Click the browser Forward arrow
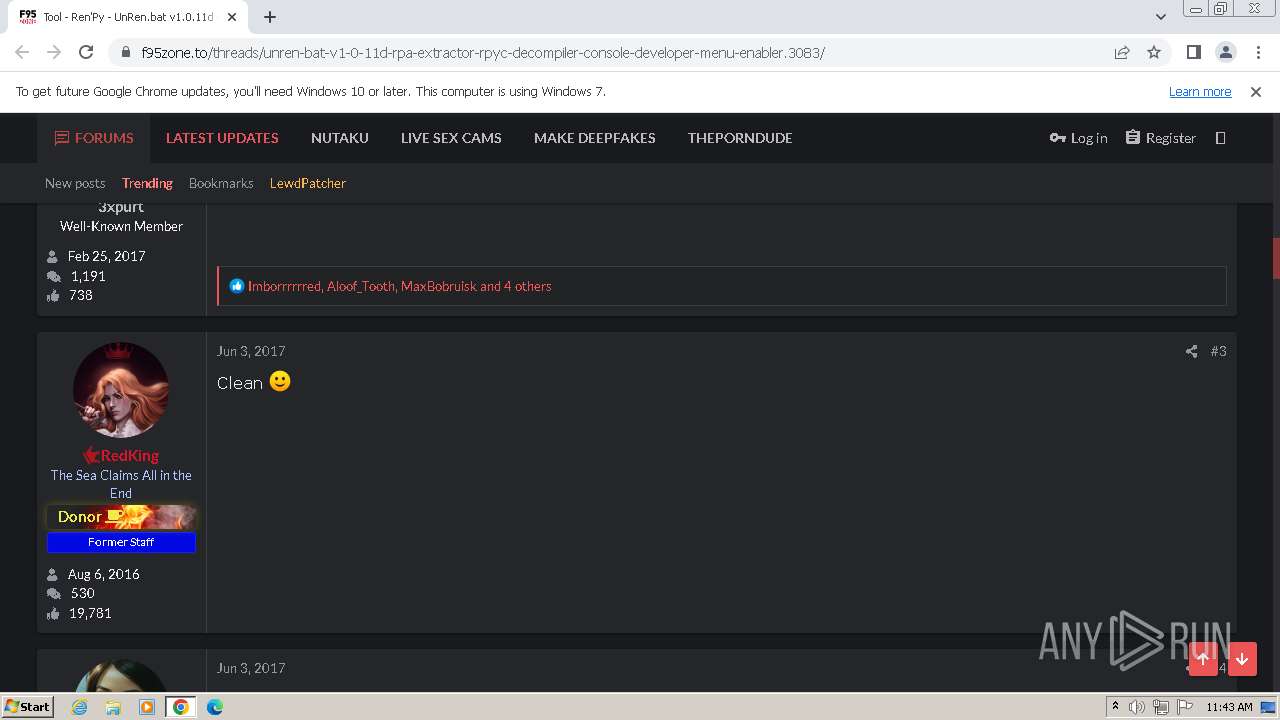 click(x=54, y=52)
